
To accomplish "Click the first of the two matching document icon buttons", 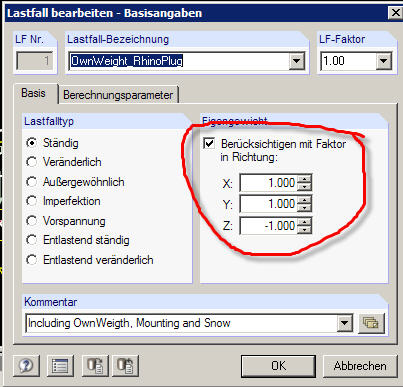I will pyautogui.click(x=95, y=366).
